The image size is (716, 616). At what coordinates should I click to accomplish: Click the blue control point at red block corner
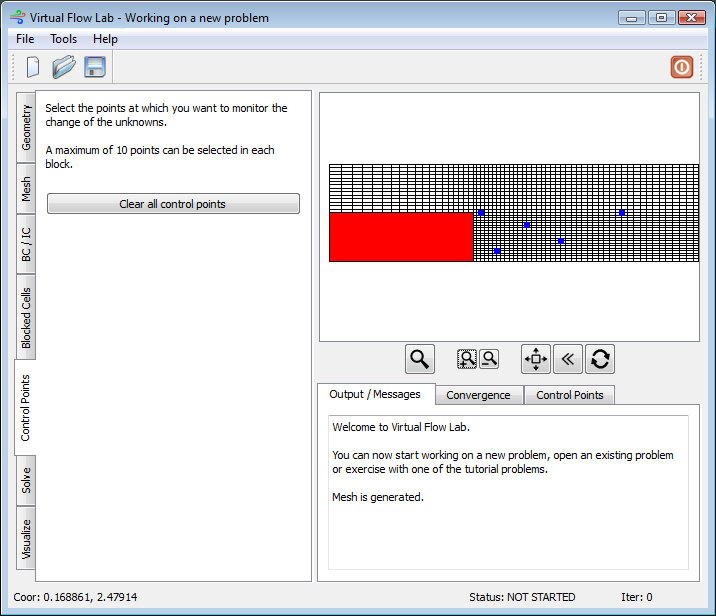[x=481, y=213]
